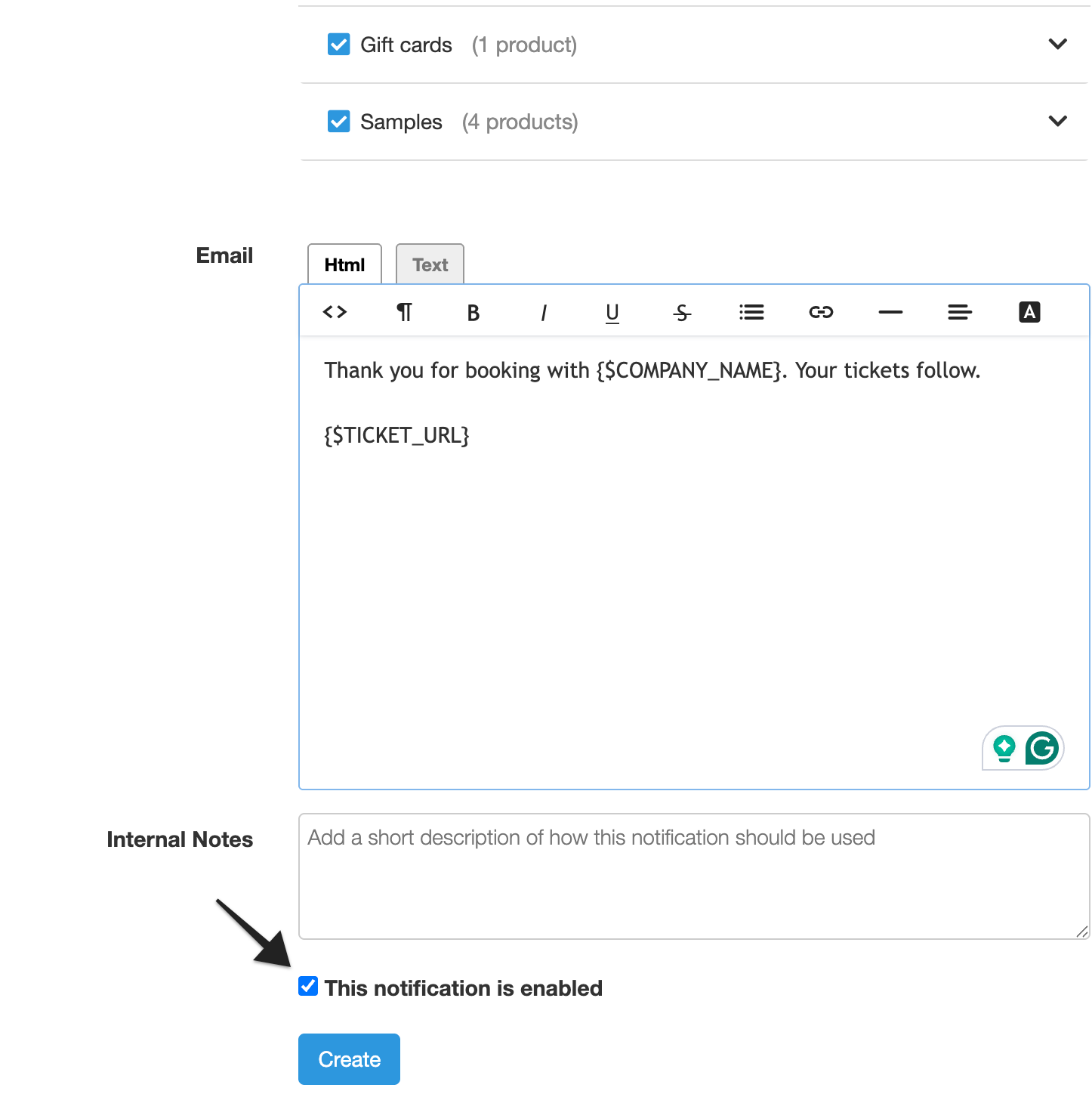Switch to the Text tab
This screenshot has width=1092, height=1097.
point(430,264)
